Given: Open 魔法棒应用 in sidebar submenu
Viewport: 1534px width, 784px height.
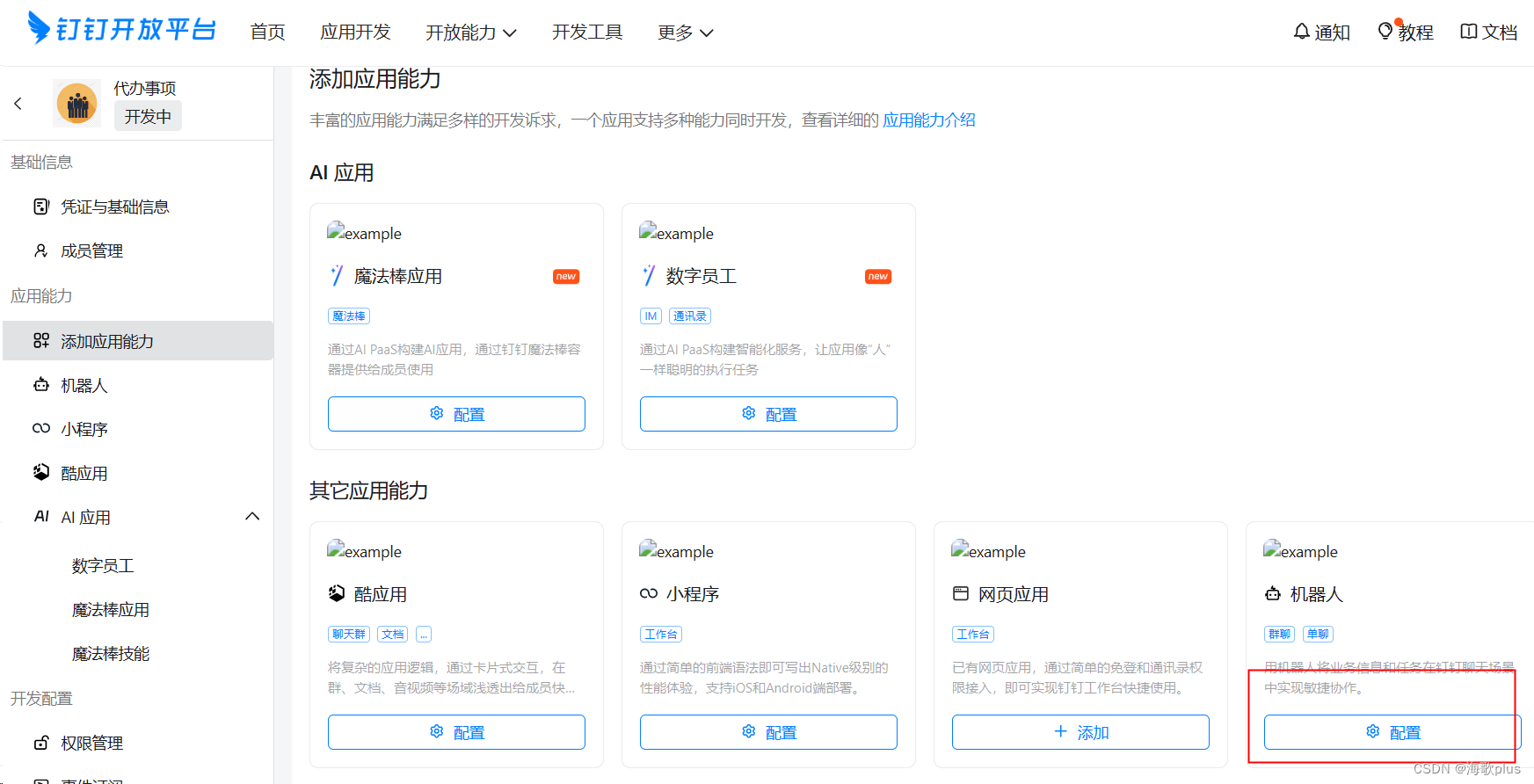Looking at the screenshot, I should point(111,610).
